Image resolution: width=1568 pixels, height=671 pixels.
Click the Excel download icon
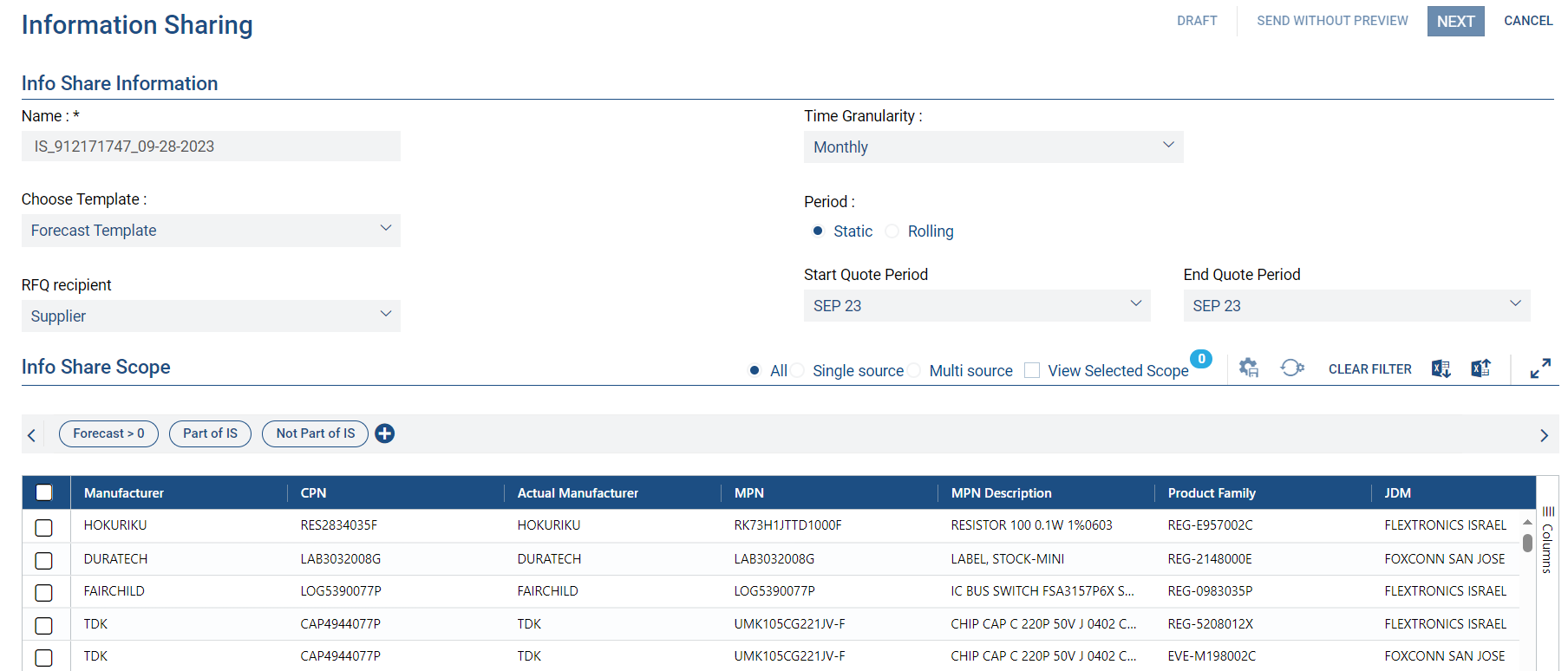point(1441,368)
